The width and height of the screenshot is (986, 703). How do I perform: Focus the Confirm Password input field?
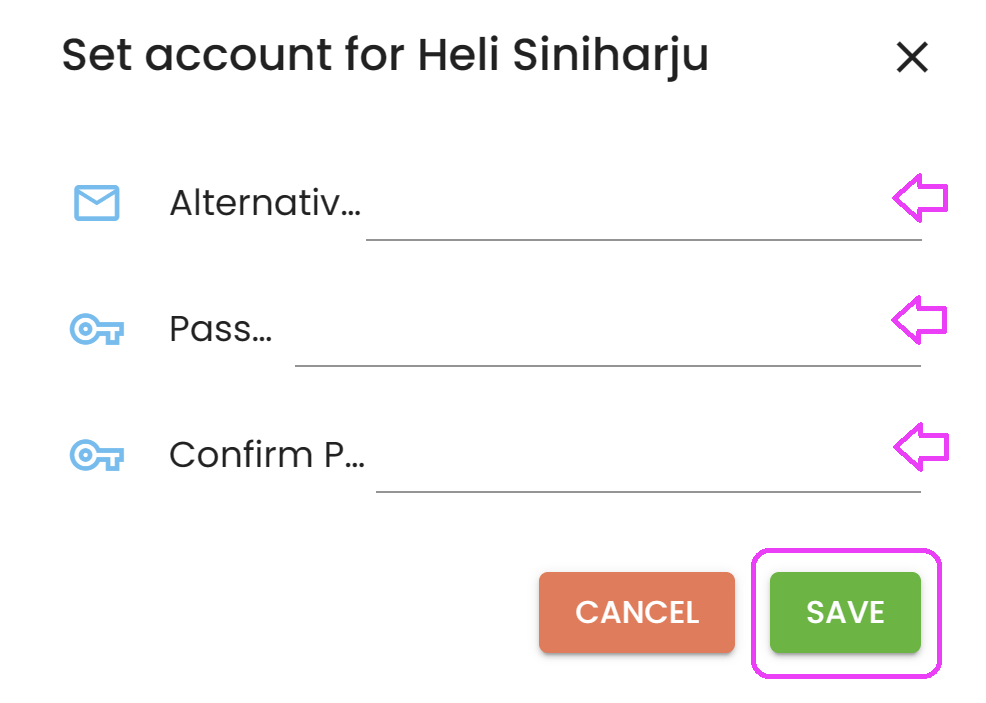648,457
